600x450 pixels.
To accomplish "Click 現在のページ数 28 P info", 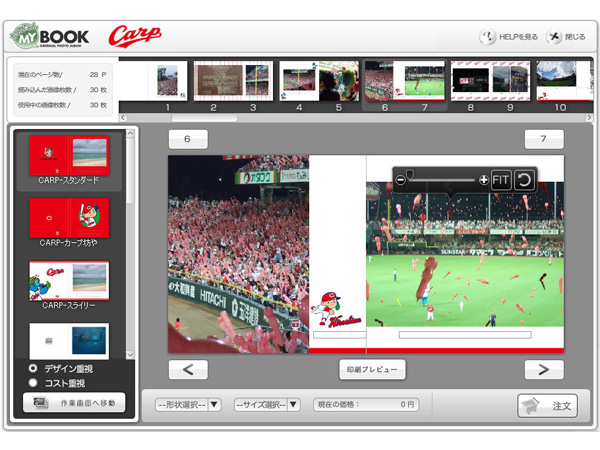I will coord(62,75).
